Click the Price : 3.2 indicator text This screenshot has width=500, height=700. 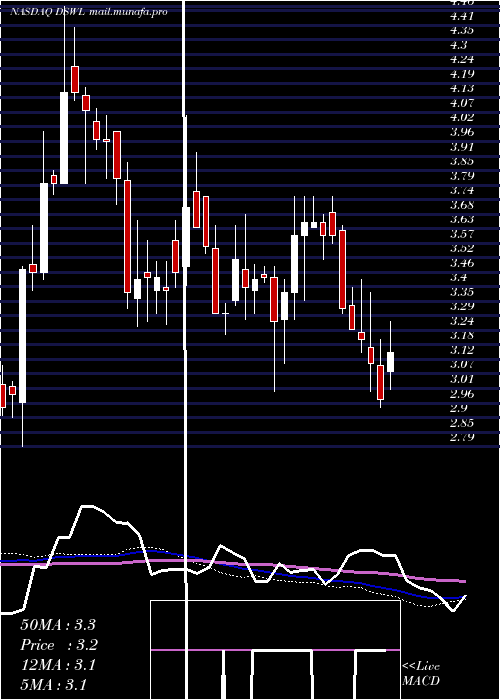[59, 645]
